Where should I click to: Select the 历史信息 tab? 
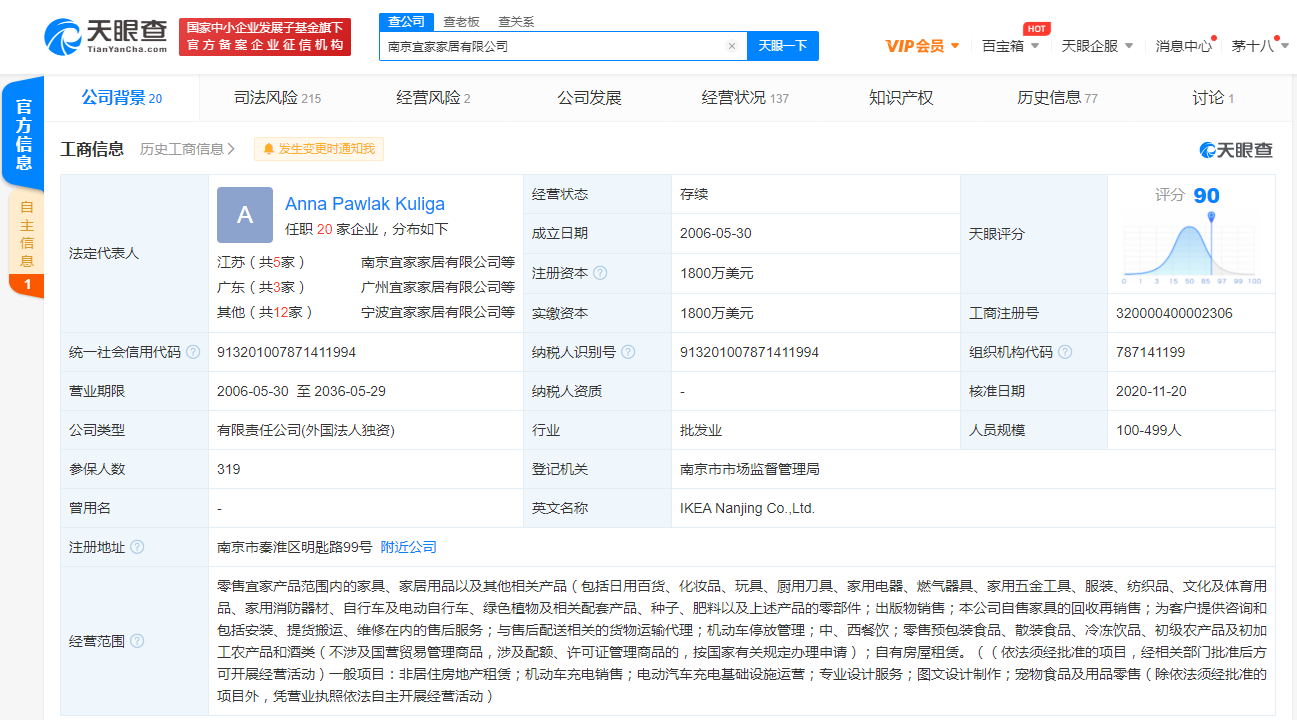tap(1057, 98)
